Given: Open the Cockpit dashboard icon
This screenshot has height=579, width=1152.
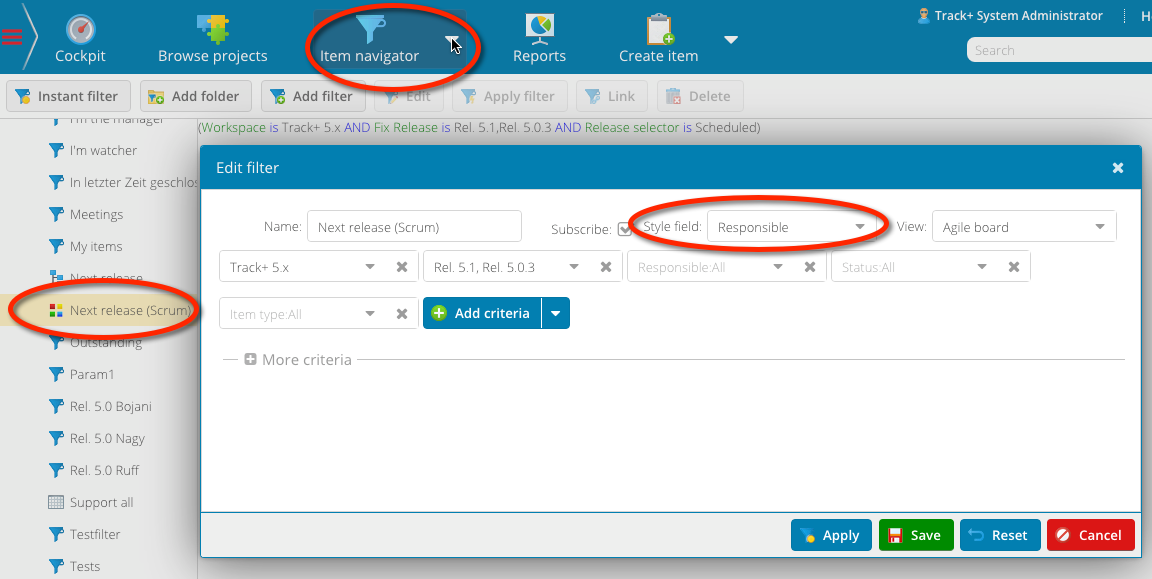Looking at the screenshot, I should 80,29.
